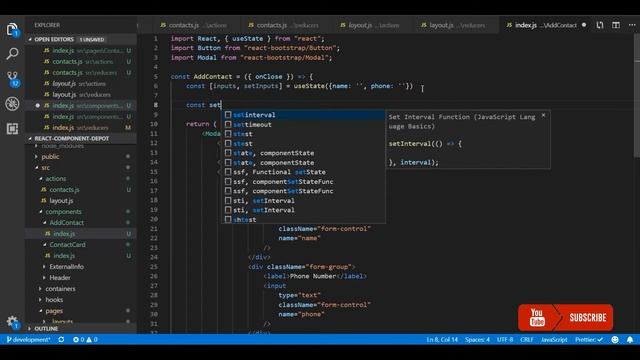The width and height of the screenshot is (640, 360).
Task: Select the JavaScript language mode
Action: [554, 340]
